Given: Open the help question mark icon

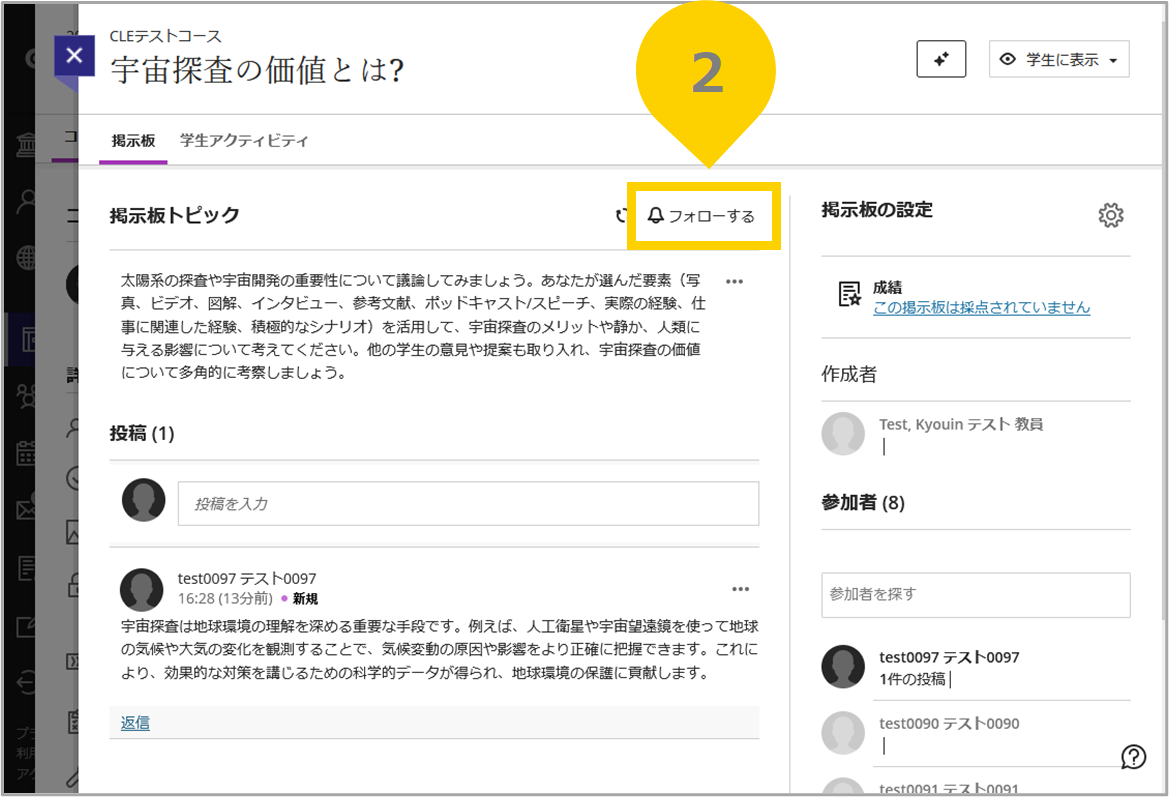Looking at the screenshot, I should [1133, 757].
